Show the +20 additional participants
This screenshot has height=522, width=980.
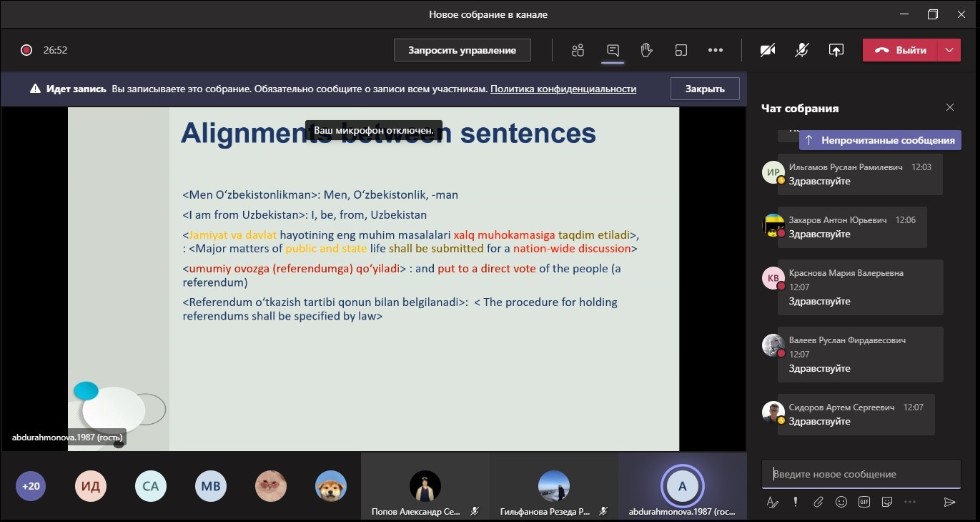pos(31,486)
